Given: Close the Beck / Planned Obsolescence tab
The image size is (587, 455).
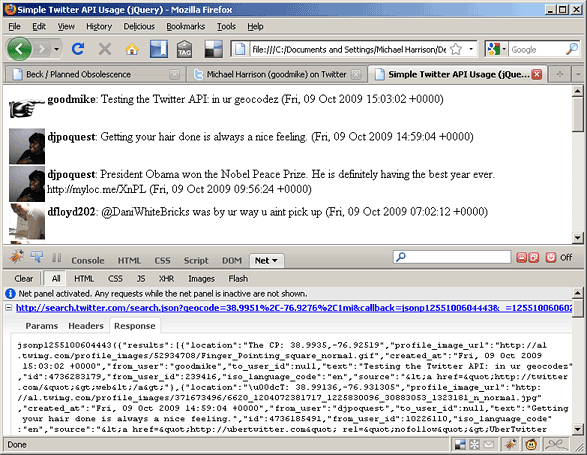Looking at the screenshot, I should click(x=174, y=75).
